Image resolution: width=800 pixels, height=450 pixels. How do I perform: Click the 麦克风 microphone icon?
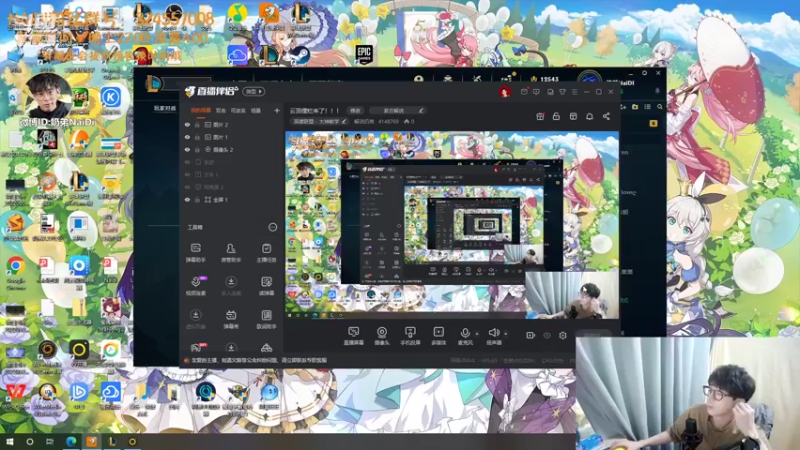465,333
